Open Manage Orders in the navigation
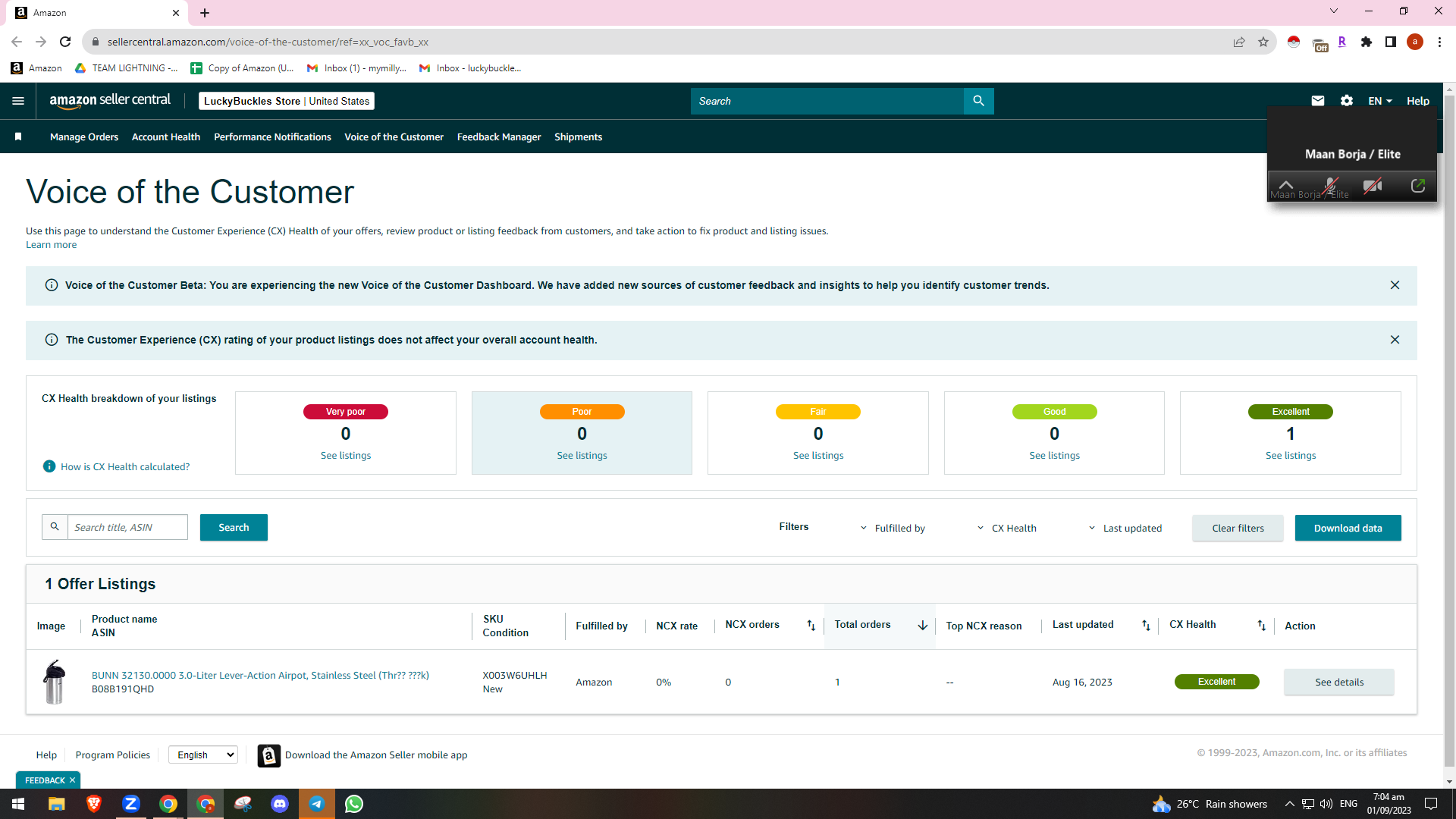The image size is (1456, 819). (x=84, y=137)
